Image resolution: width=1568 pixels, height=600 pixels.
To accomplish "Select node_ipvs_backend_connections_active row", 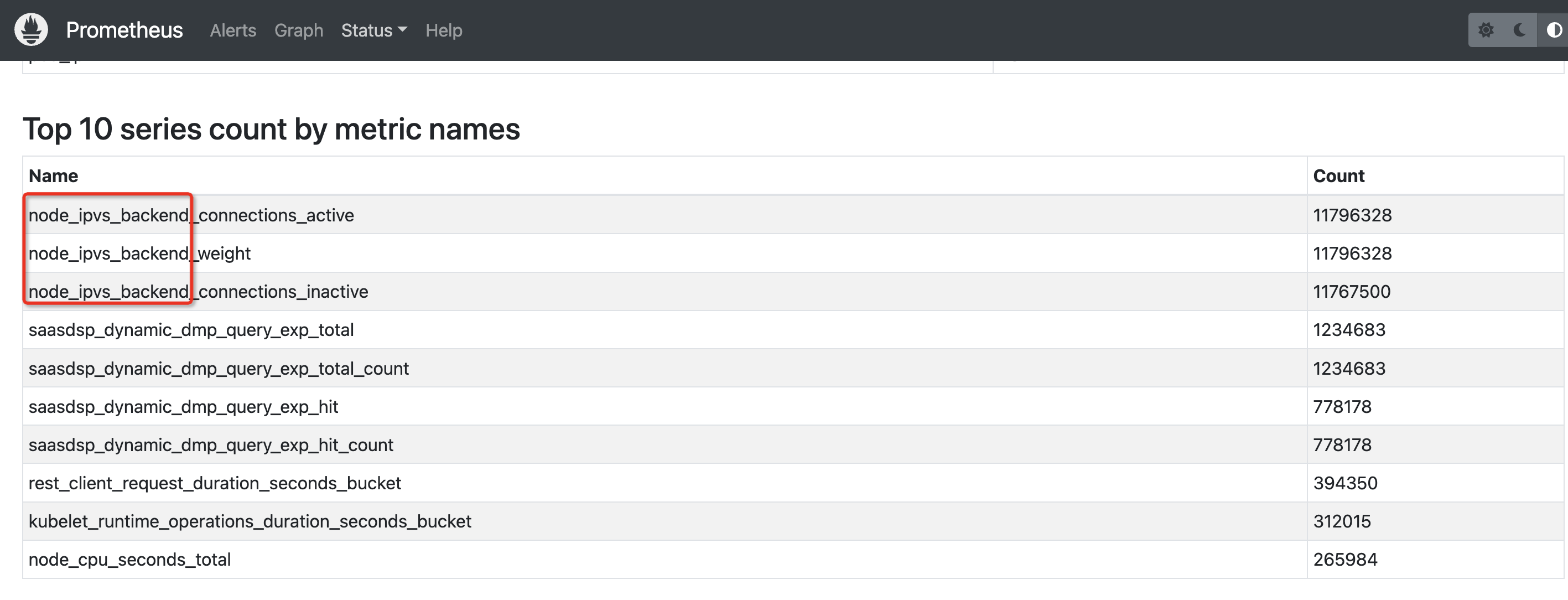I will [x=793, y=215].
